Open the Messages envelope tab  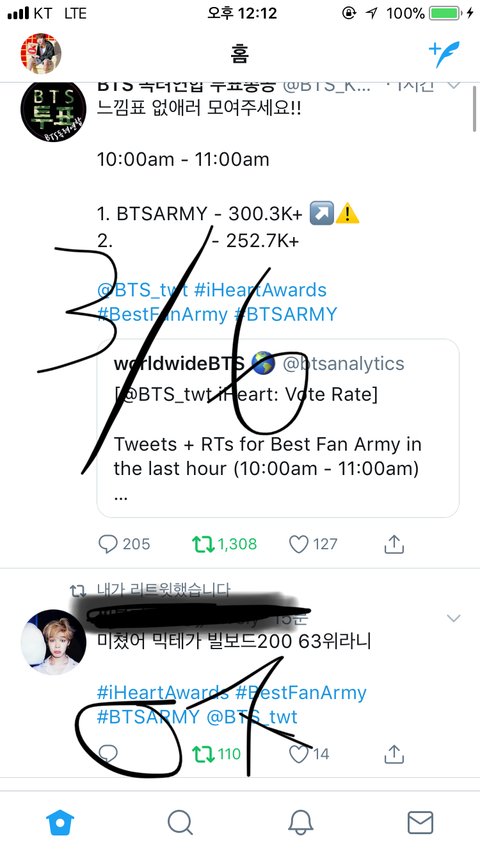(420, 822)
